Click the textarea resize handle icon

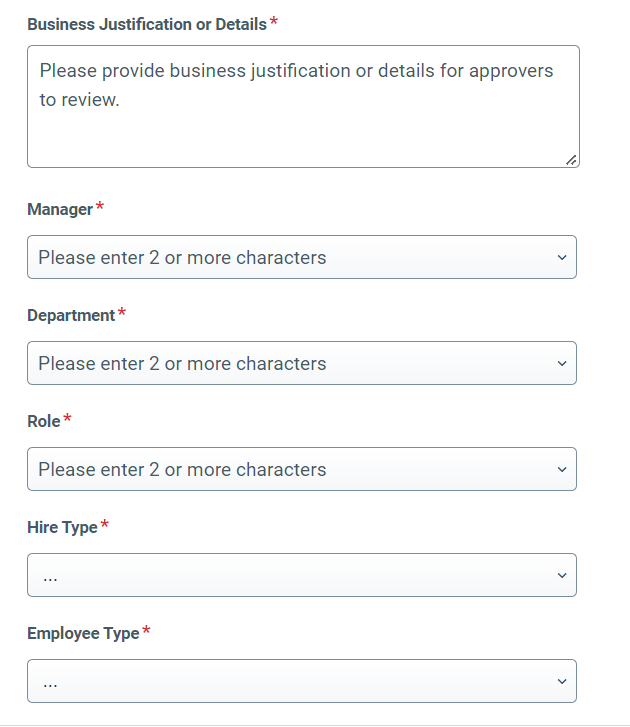(x=571, y=160)
